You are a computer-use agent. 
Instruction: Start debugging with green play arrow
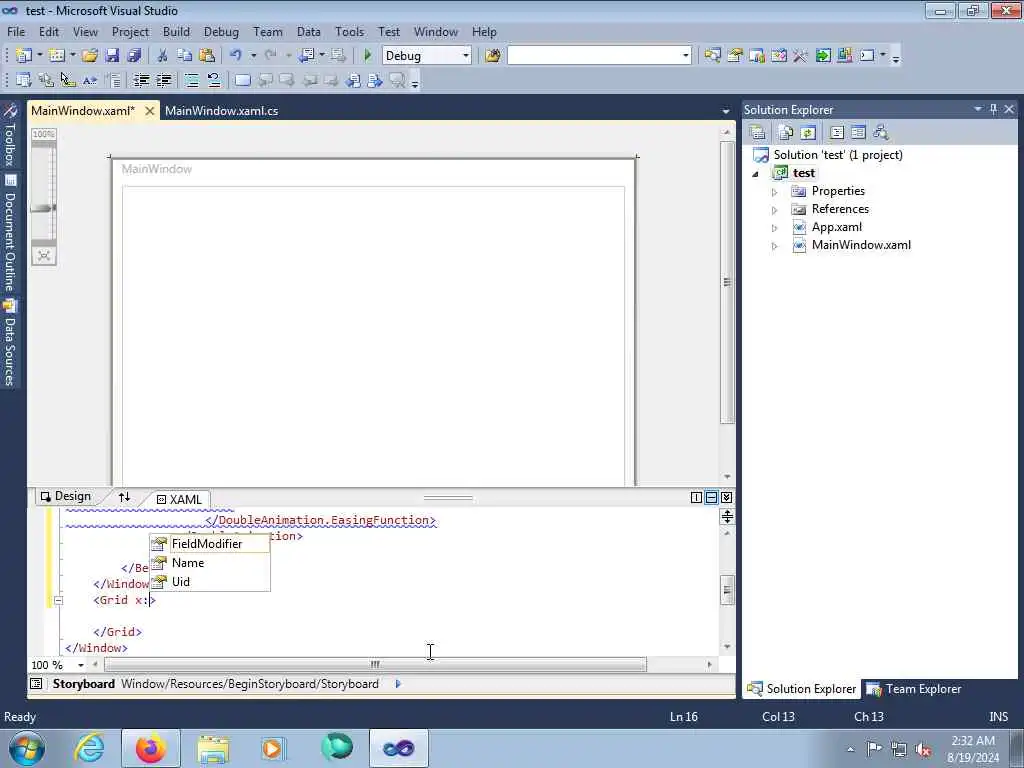pyautogui.click(x=368, y=56)
